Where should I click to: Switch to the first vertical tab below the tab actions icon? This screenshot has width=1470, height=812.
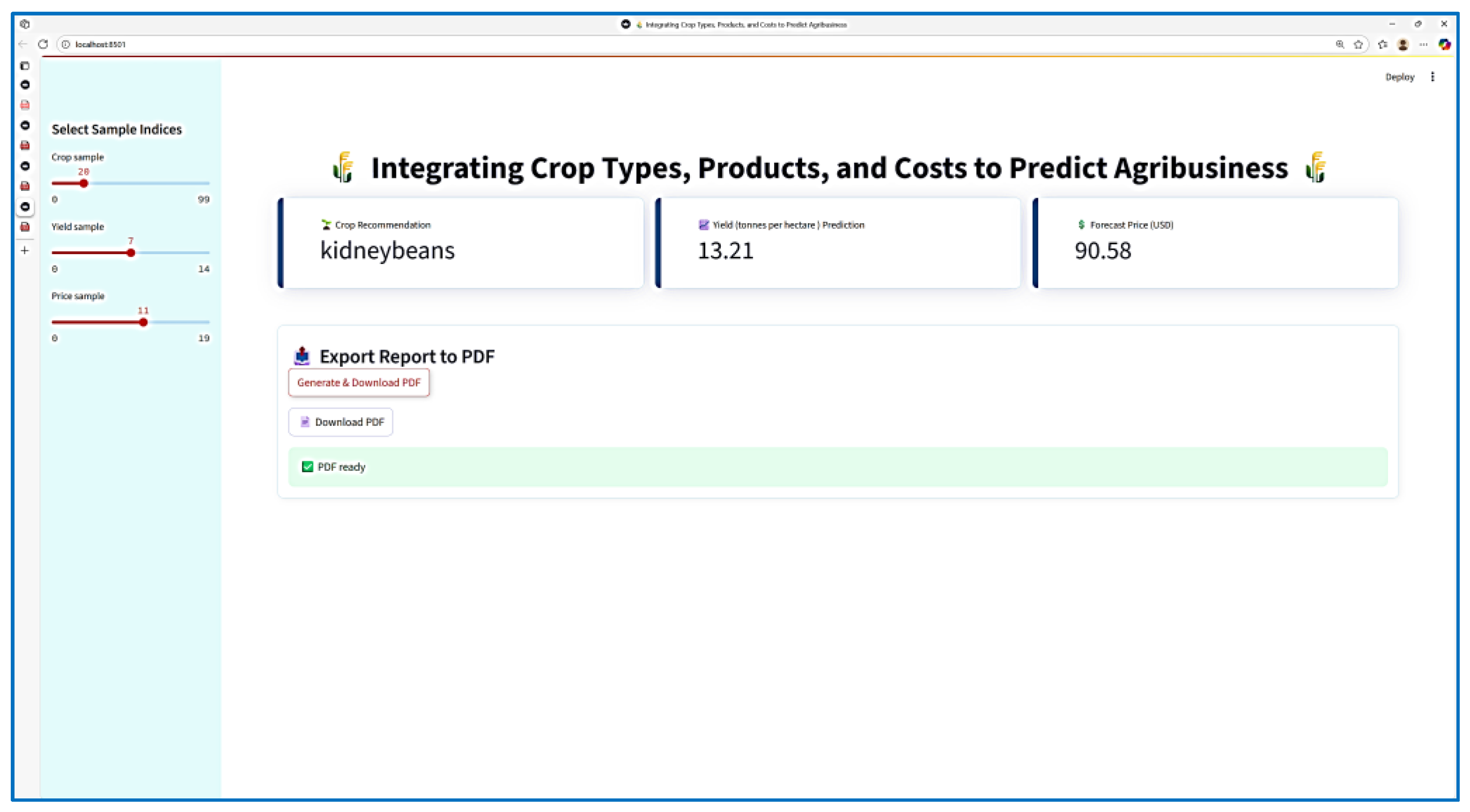click(x=24, y=84)
